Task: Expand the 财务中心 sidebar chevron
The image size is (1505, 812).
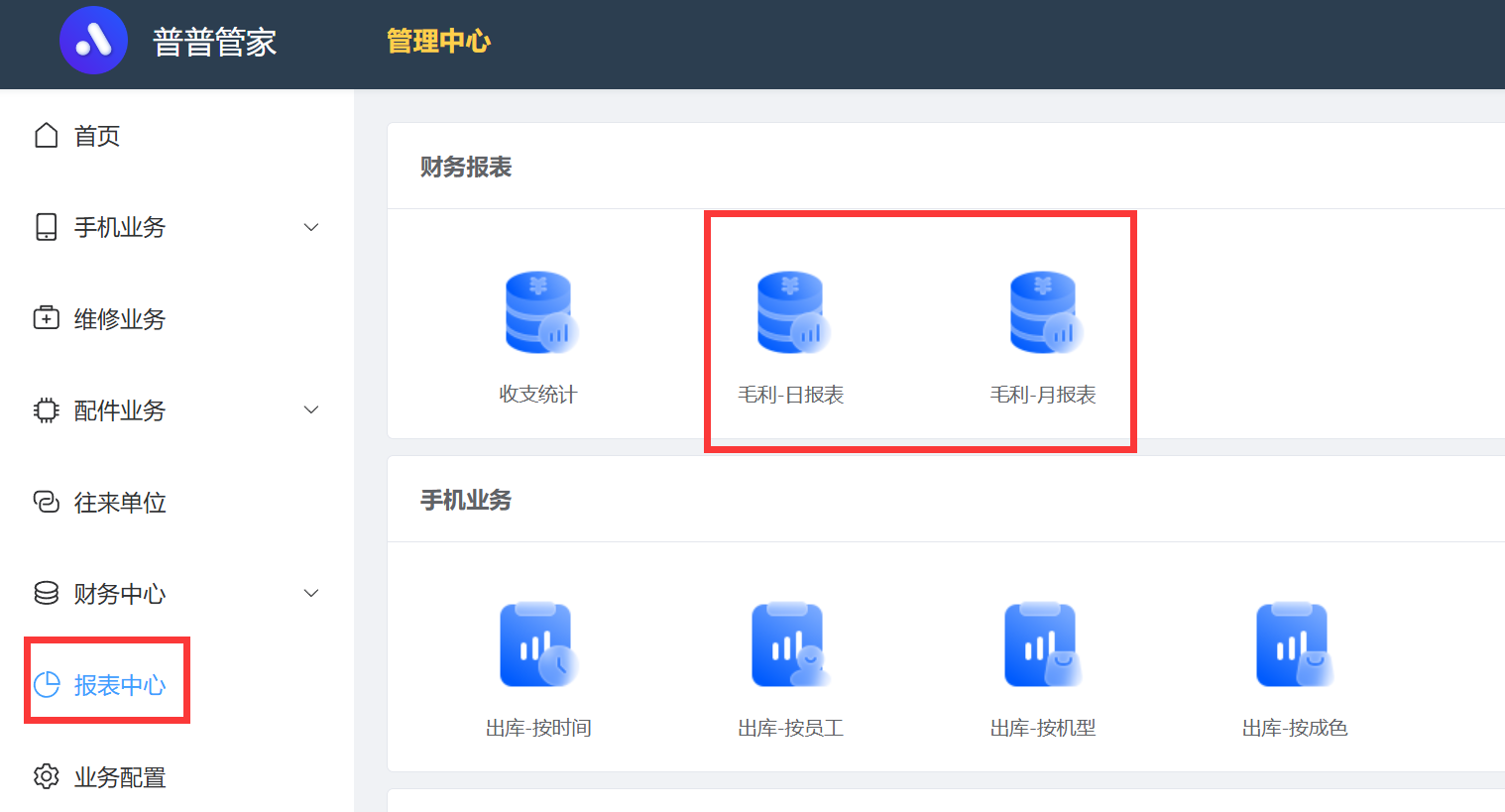Action: coord(311,593)
